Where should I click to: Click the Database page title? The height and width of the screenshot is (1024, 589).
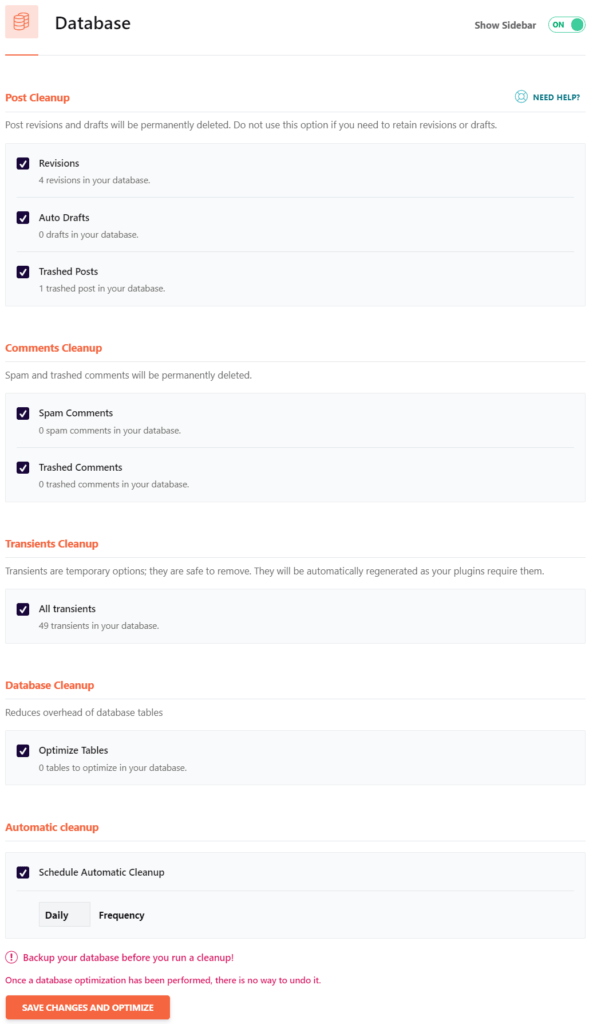[x=93, y=23]
